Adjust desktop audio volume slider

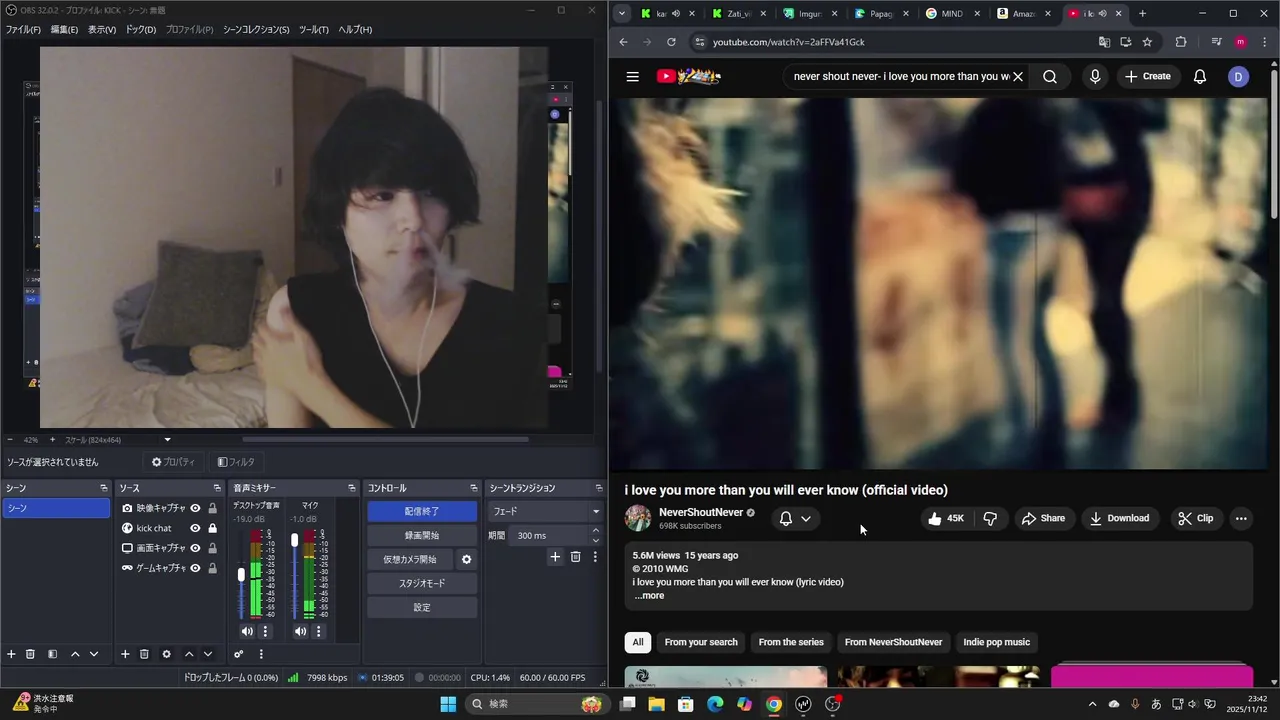[x=241, y=575]
